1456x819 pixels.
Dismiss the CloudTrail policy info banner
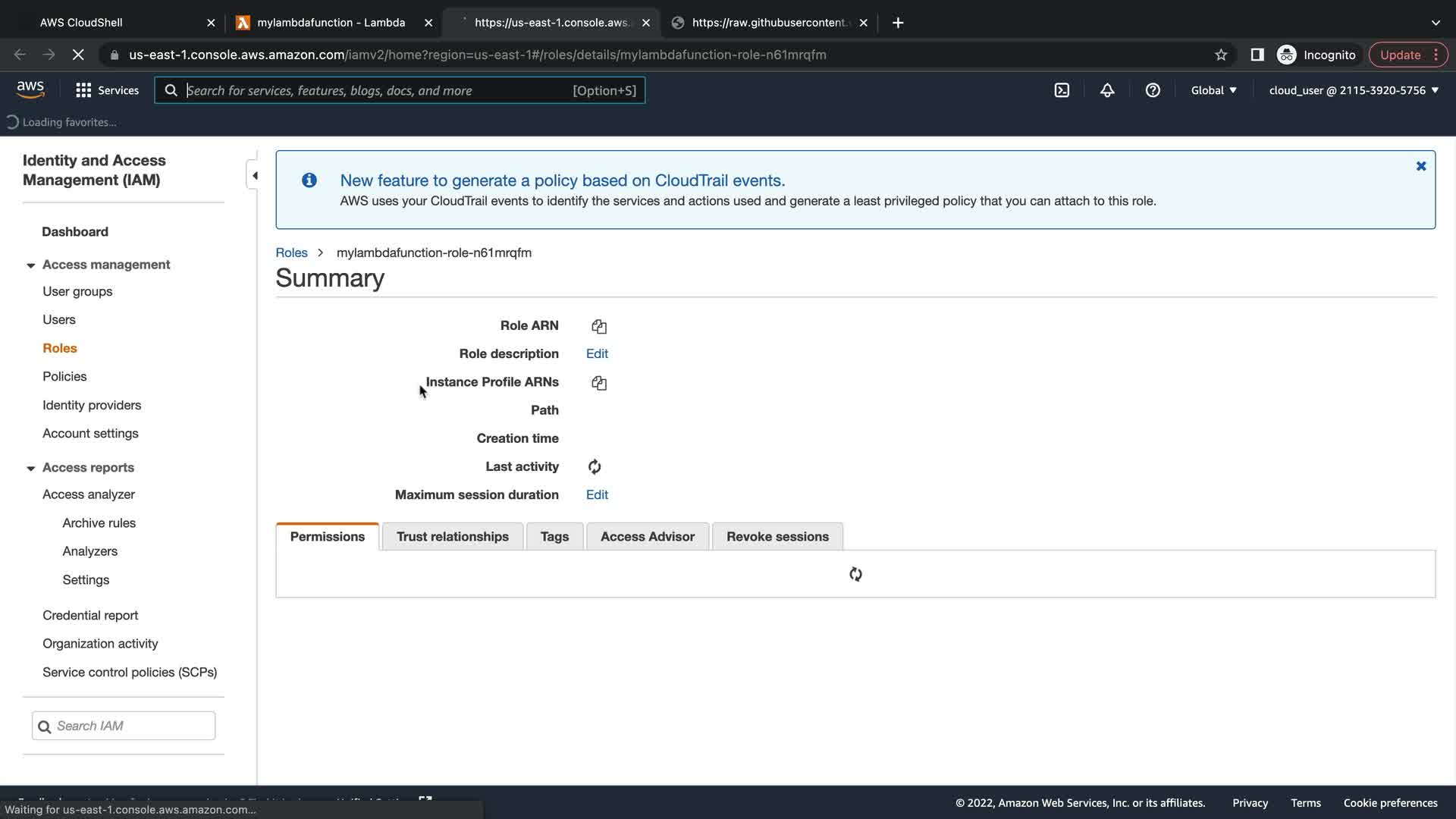[1421, 166]
